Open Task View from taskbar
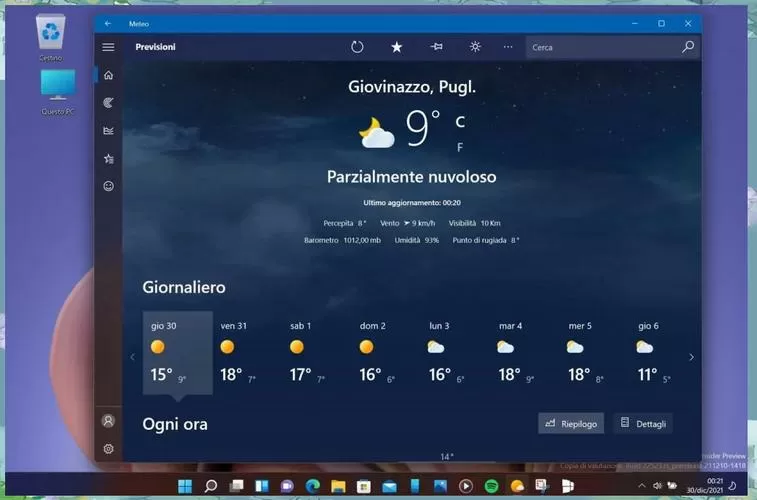Image resolution: width=757 pixels, height=500 pixels. [236, 486]
